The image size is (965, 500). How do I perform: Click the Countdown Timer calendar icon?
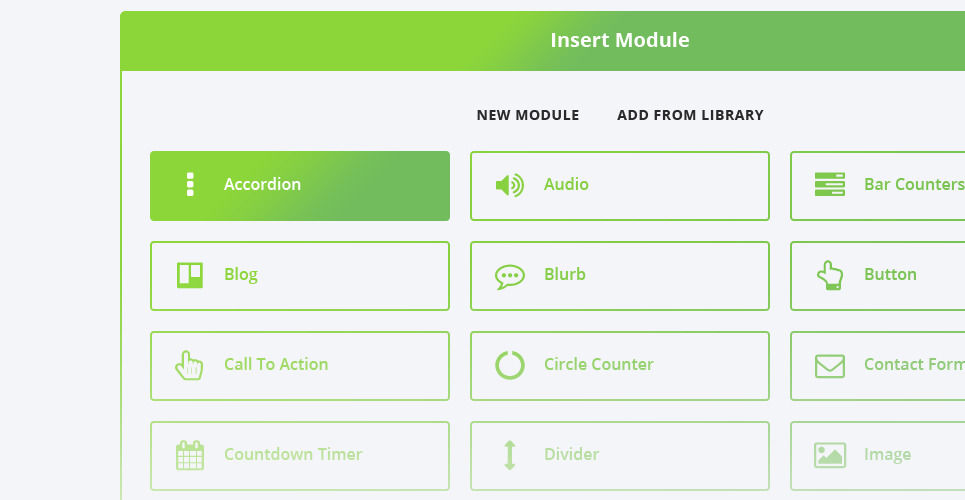pos(190,455)
